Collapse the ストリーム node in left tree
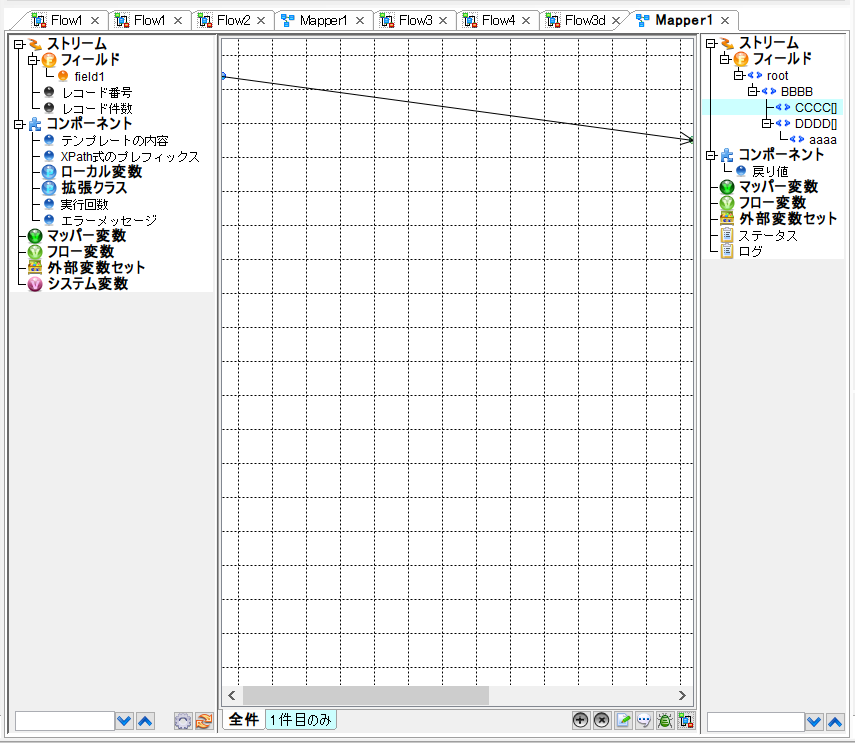855x743 pixels. [x=19, y=44]
